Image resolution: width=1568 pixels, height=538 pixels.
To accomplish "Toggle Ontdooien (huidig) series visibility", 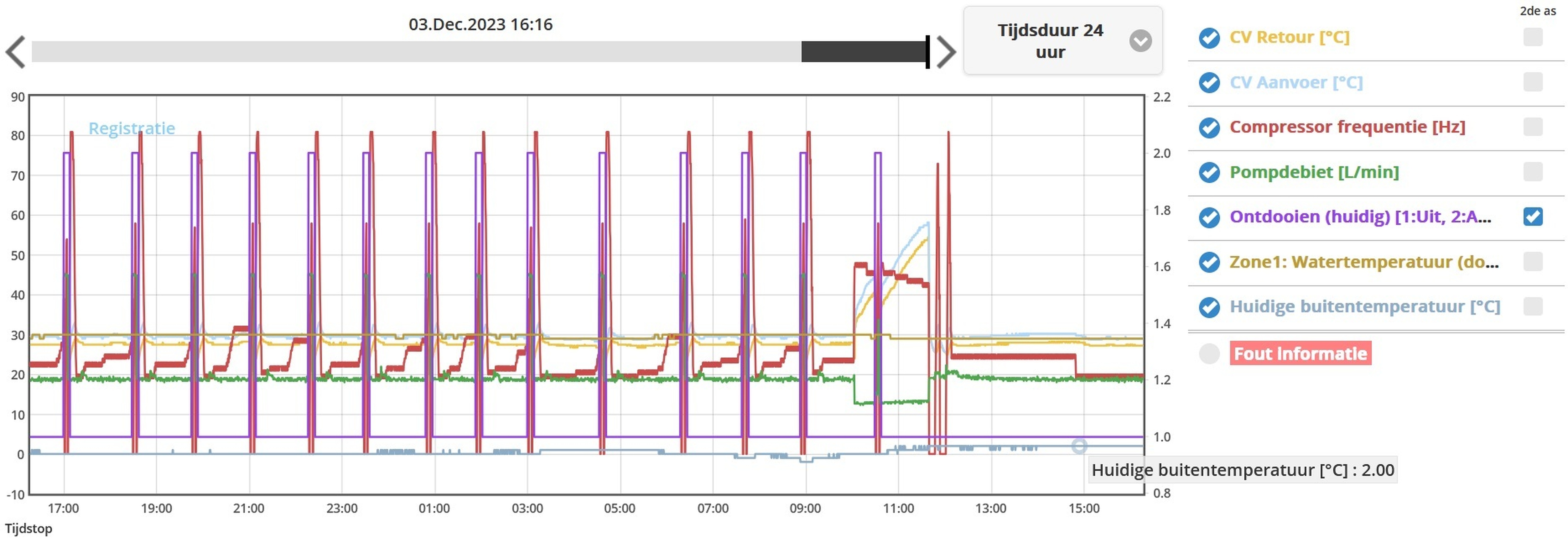I will [x=1209, y=217].
